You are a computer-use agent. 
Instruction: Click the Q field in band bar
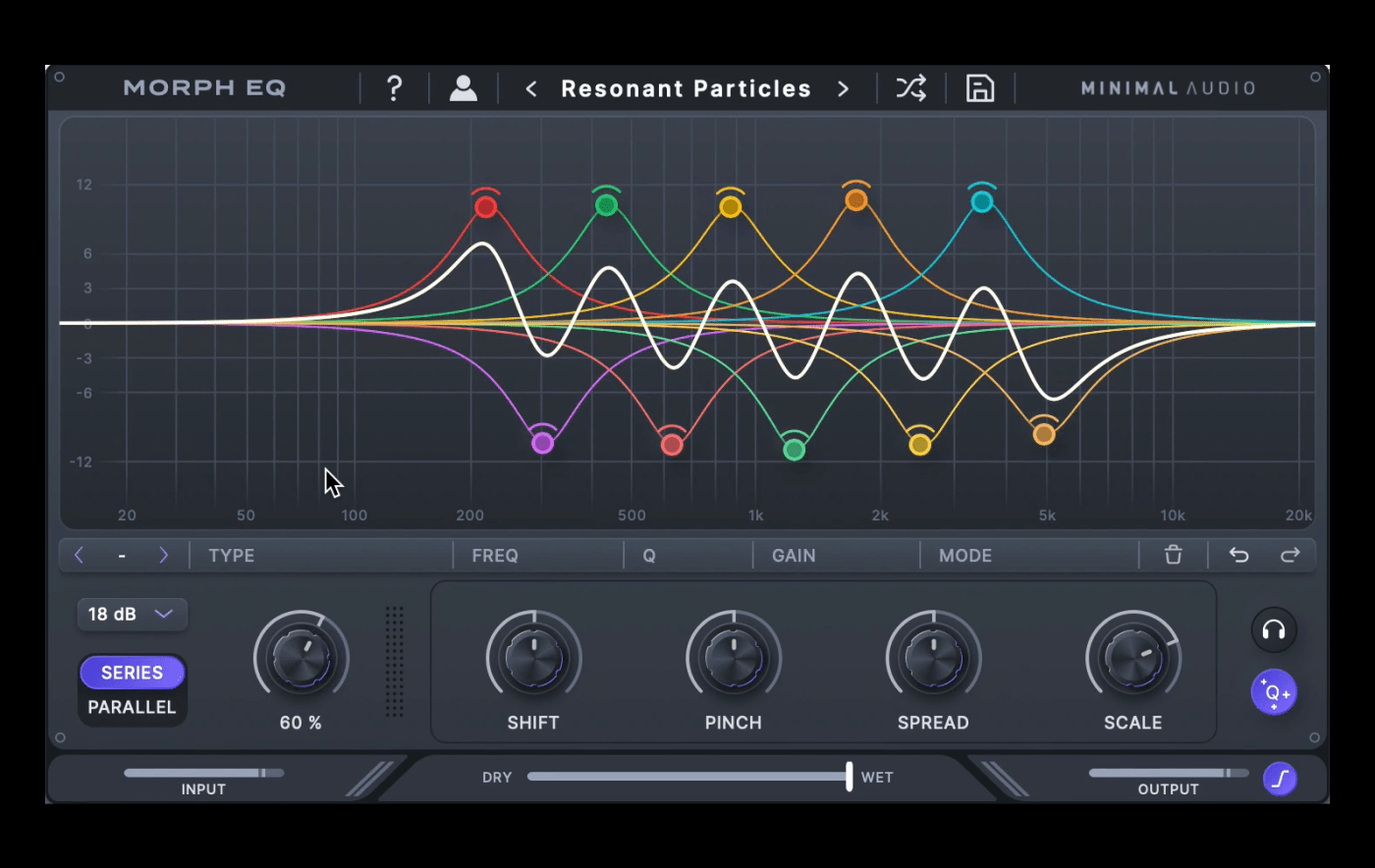[688, 555]
